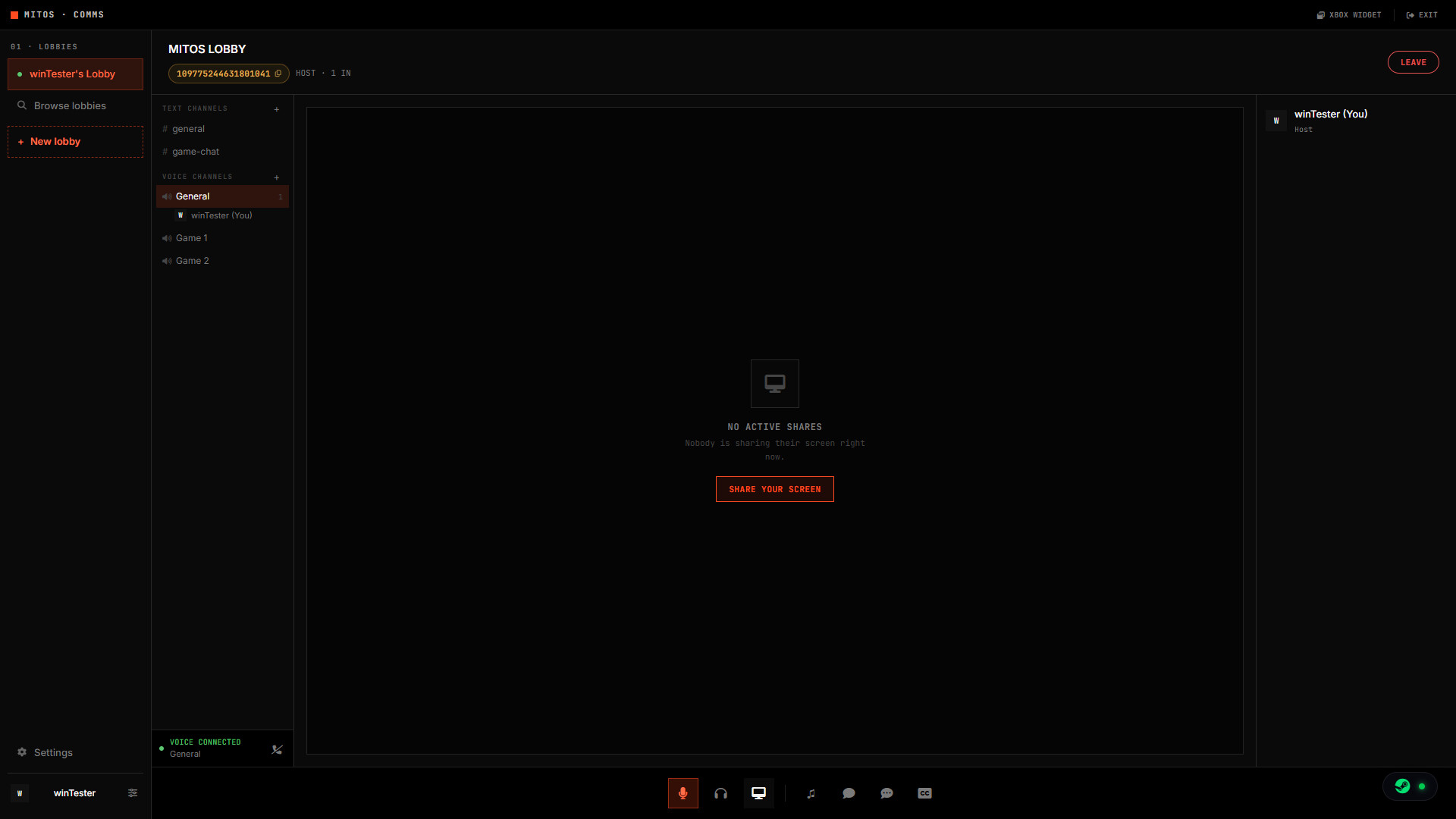The width and height of the screenshot is (1456, 819).
Task: Select winTester's Lobby
Action: pyautogui.click(x=75, y=74)
